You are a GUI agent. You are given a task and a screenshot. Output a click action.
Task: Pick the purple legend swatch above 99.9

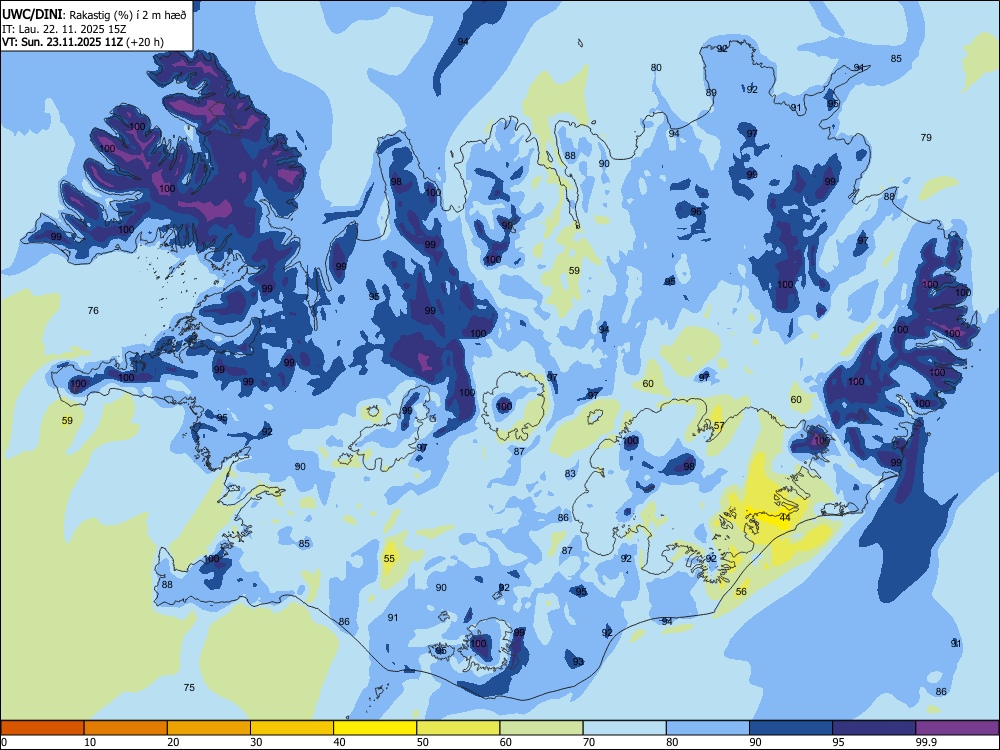pos(957,728)
